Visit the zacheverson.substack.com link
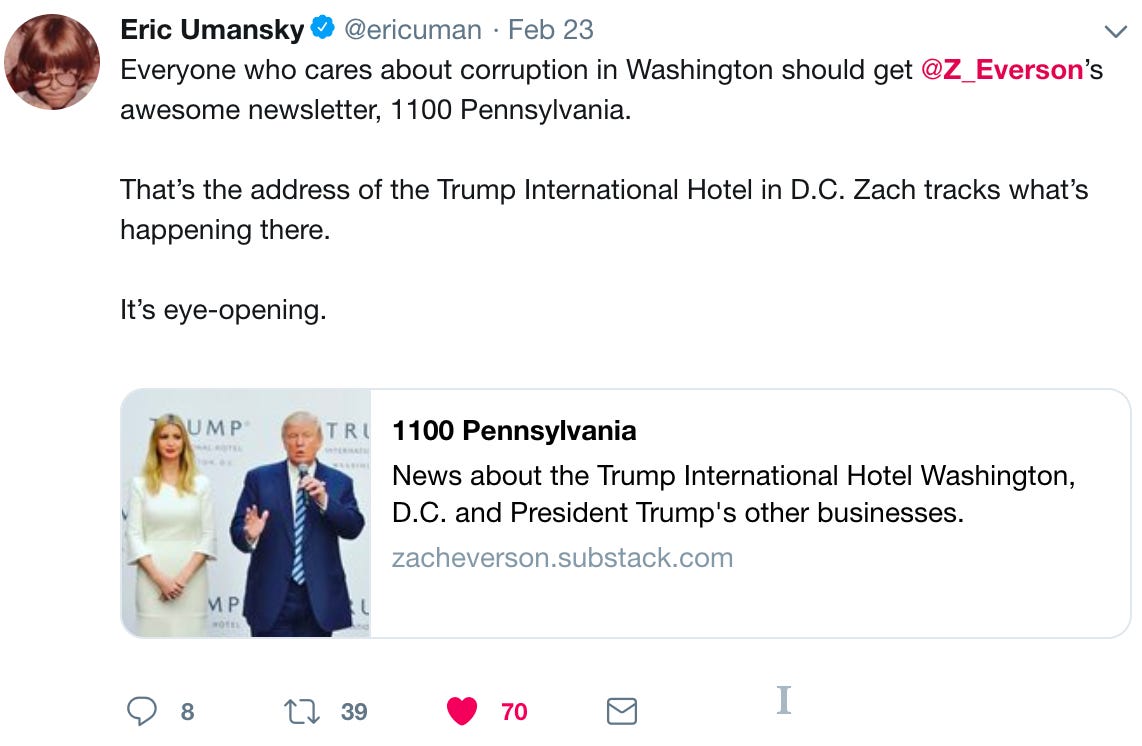Viewport: 1142px width, 746px height. (562, 557)
